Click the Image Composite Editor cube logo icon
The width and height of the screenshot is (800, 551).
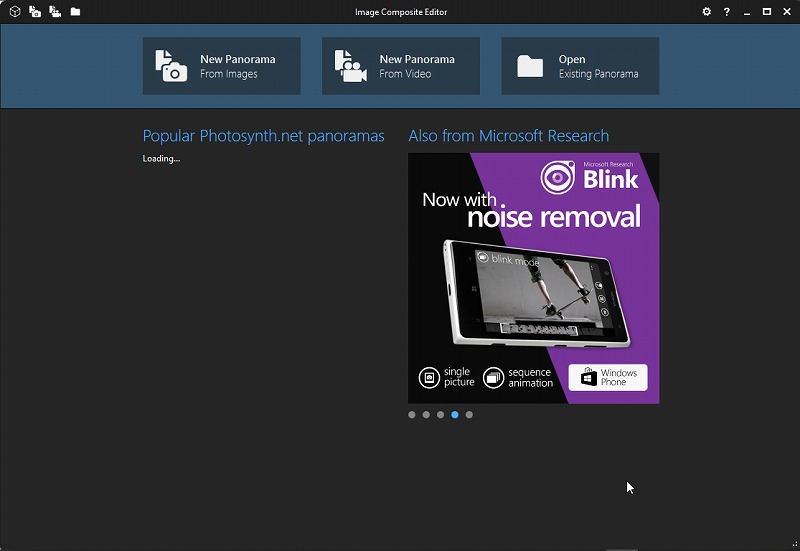coord(15,12)
